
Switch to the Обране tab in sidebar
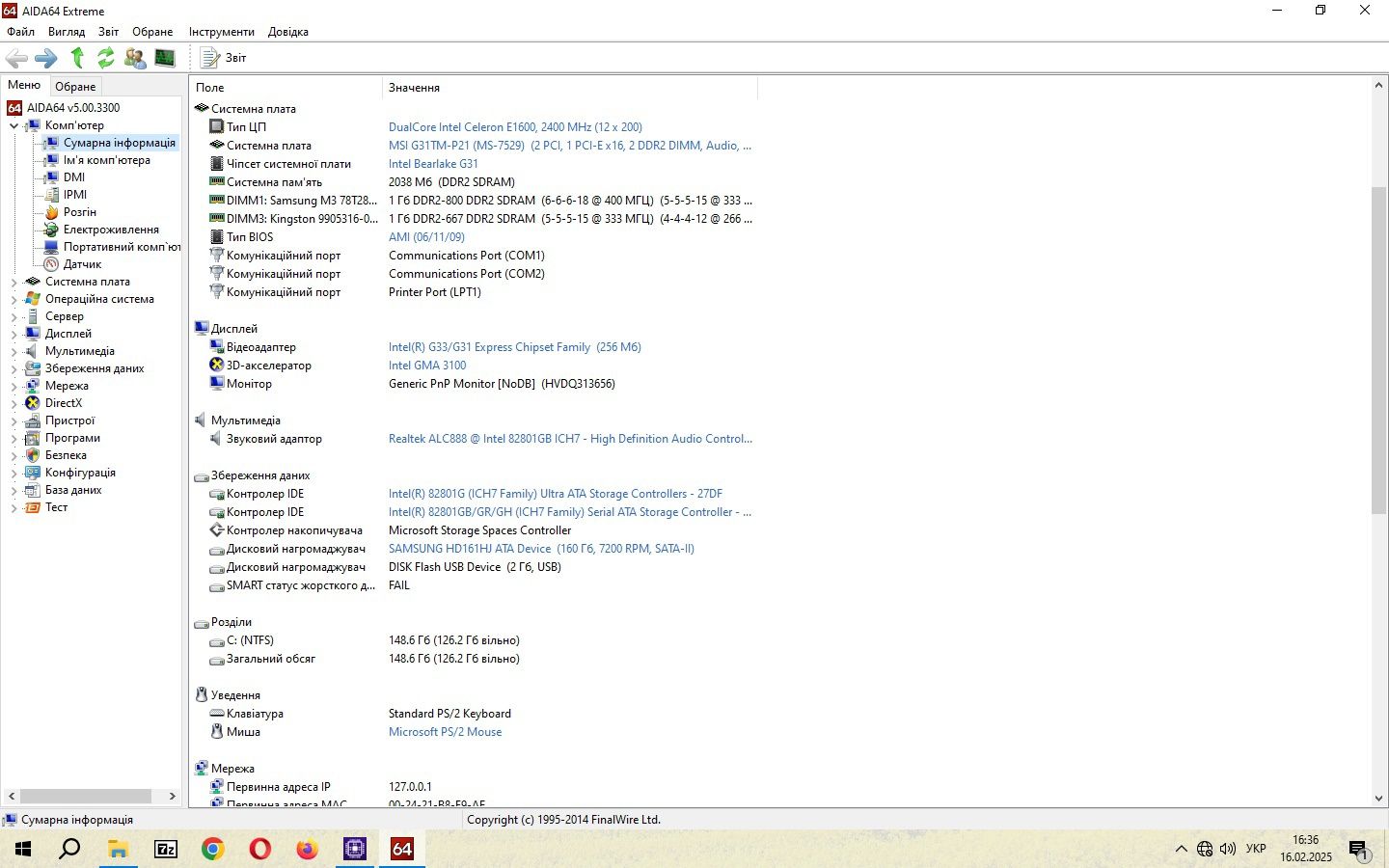(75, 86)
